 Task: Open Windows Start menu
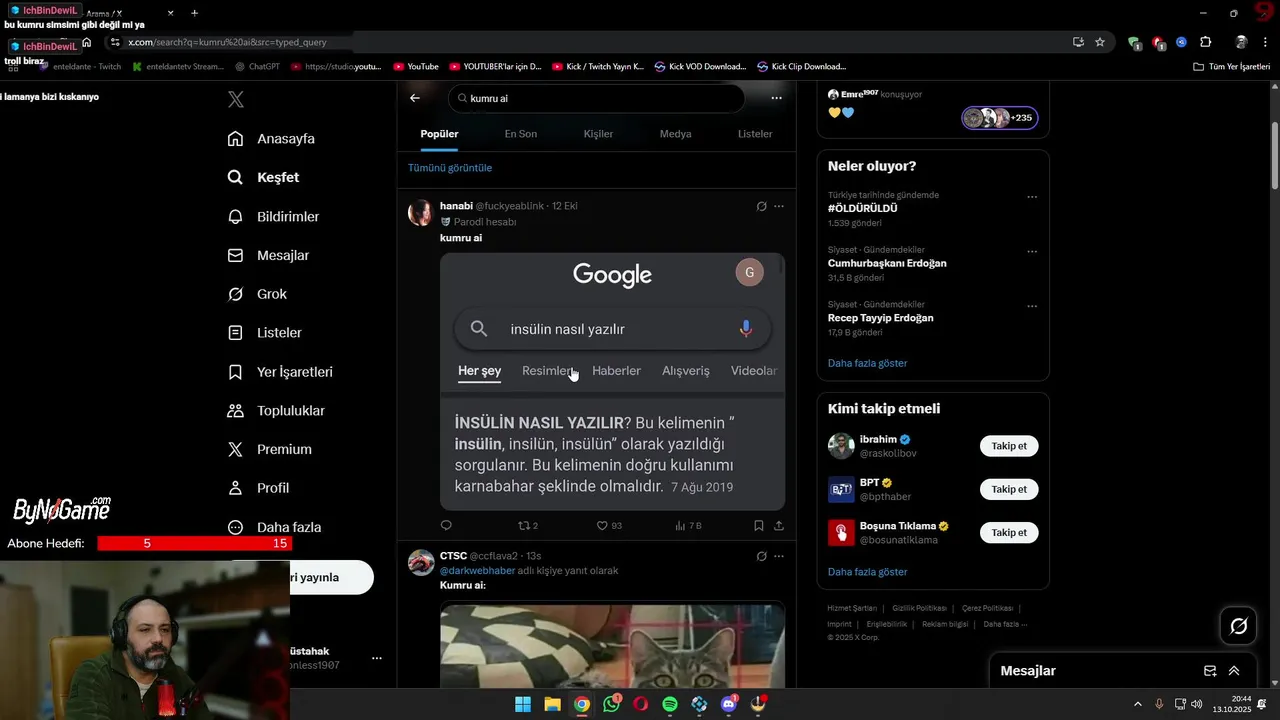[523, 704]
